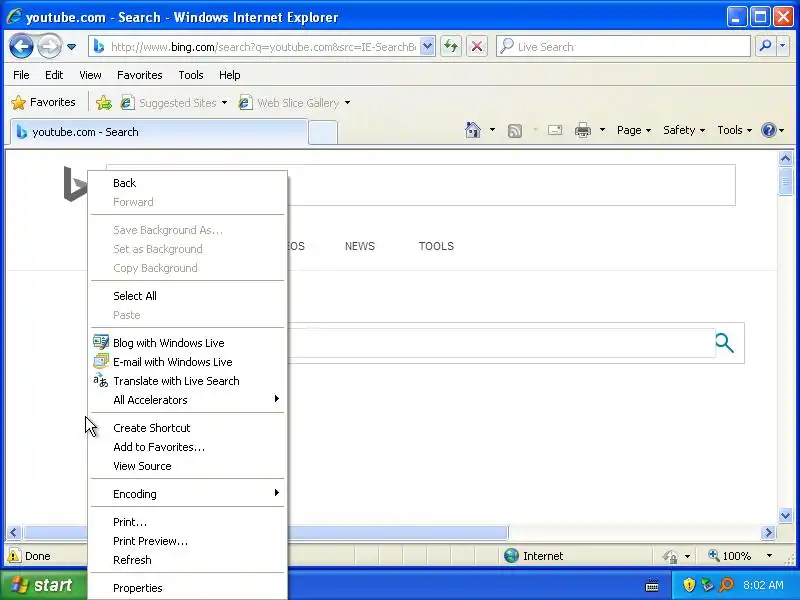Screen dimensions: 800x600
Task: Open the Edit menu
Action: click(x=54, y=75)
